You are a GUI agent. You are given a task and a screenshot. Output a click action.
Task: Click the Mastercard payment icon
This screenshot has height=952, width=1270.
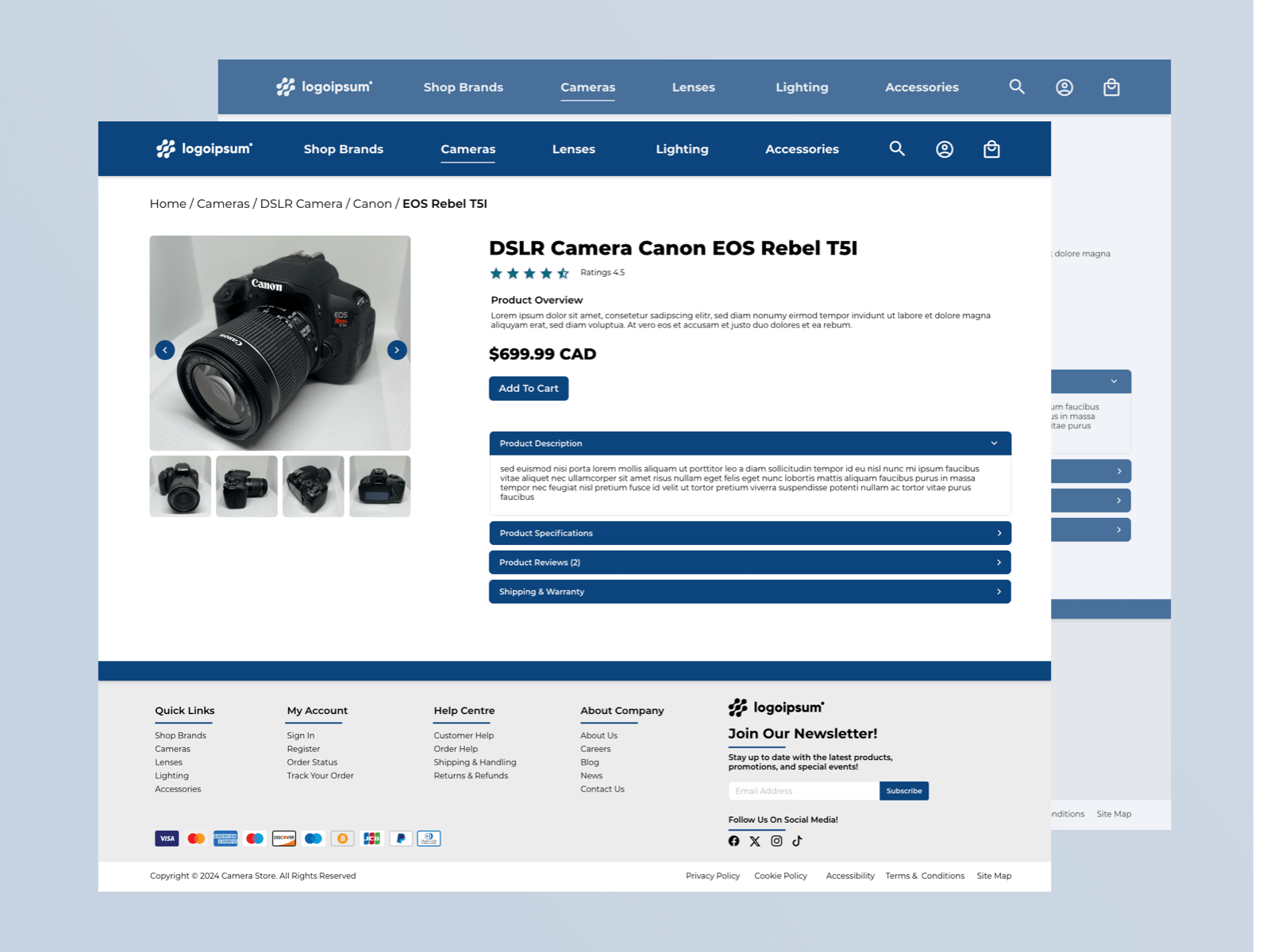click(x=196, y=839)
